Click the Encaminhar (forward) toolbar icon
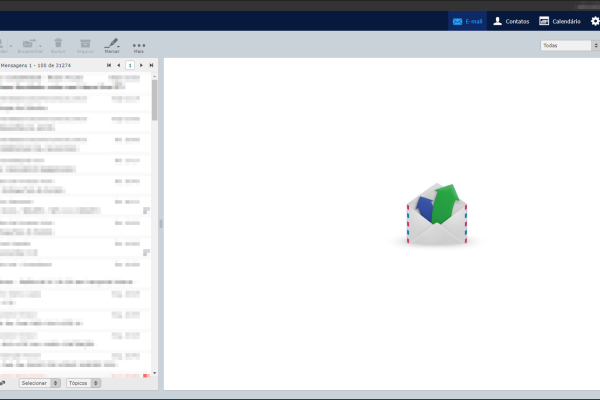600x400 pixels. point(28,44)
